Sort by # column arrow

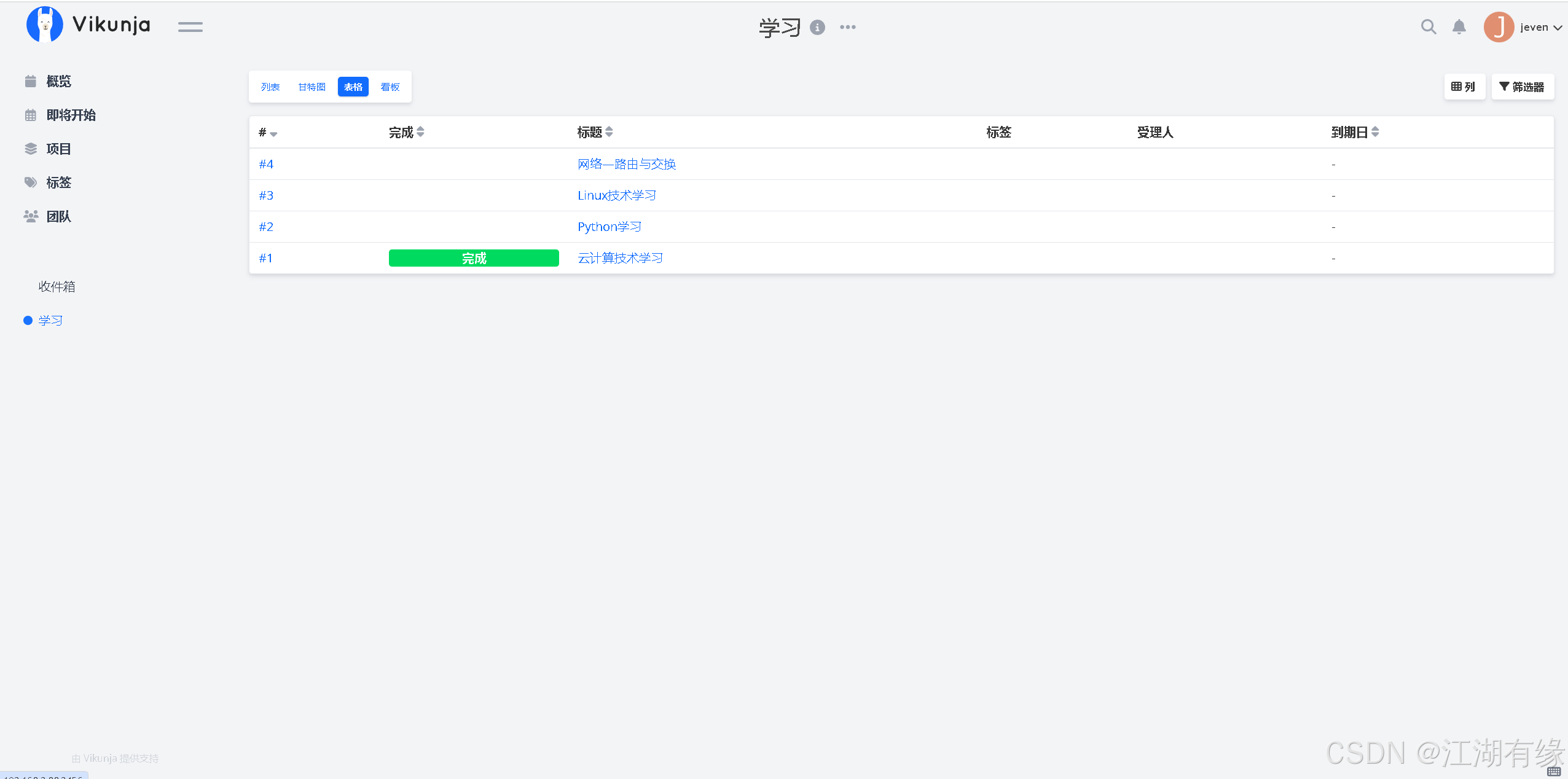pos(273,133)
